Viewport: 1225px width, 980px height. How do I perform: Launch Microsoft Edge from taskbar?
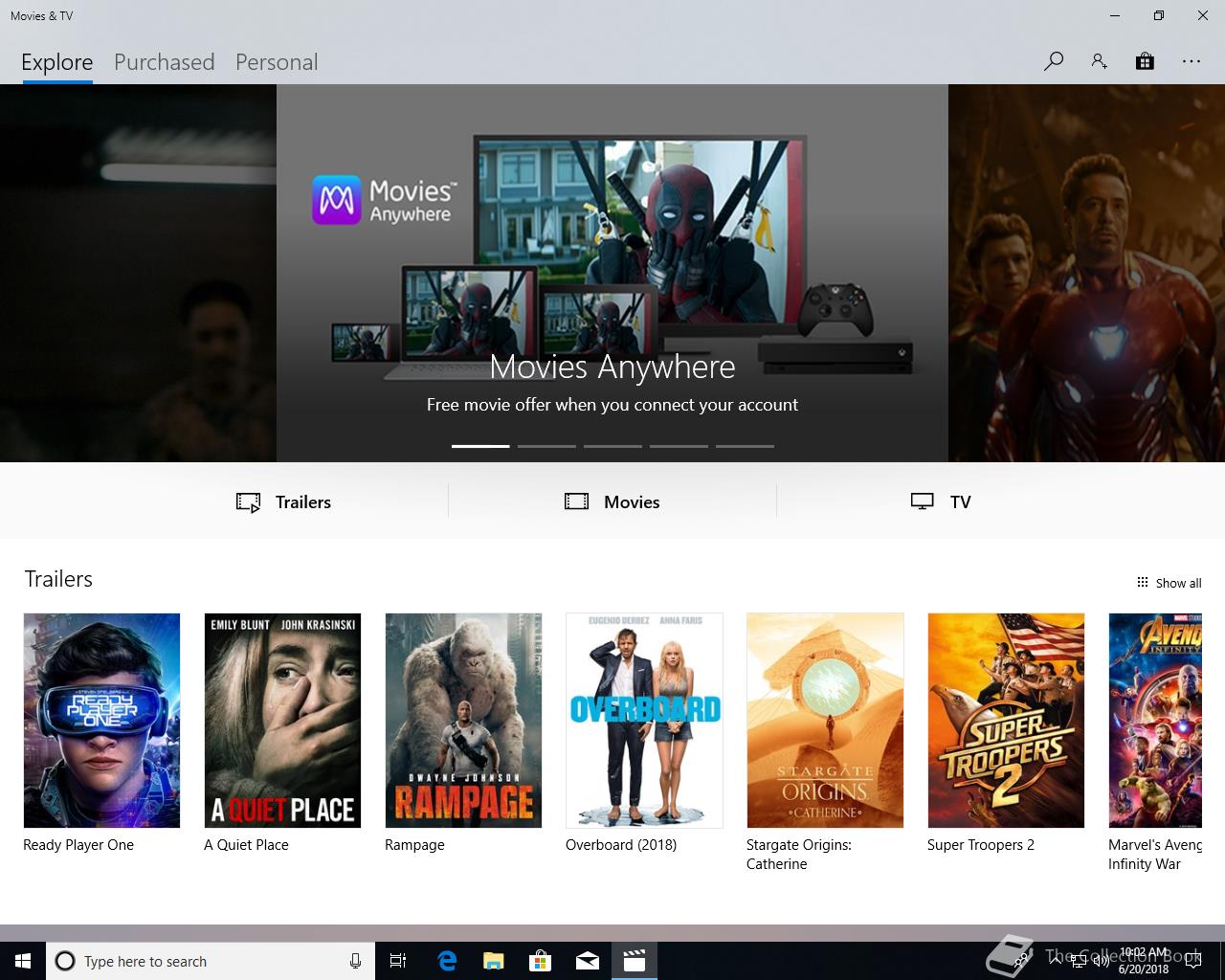point(446,961)
